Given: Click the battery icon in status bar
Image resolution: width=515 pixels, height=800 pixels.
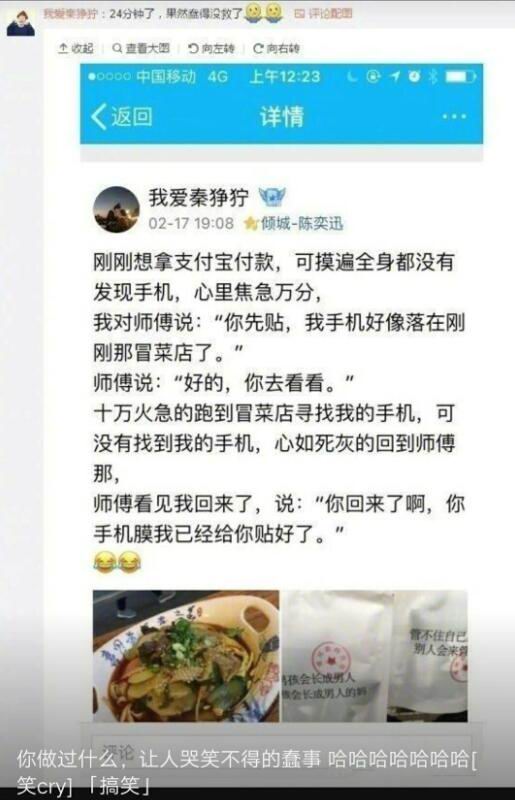Looking at the screenshot, I should (460, 77).
